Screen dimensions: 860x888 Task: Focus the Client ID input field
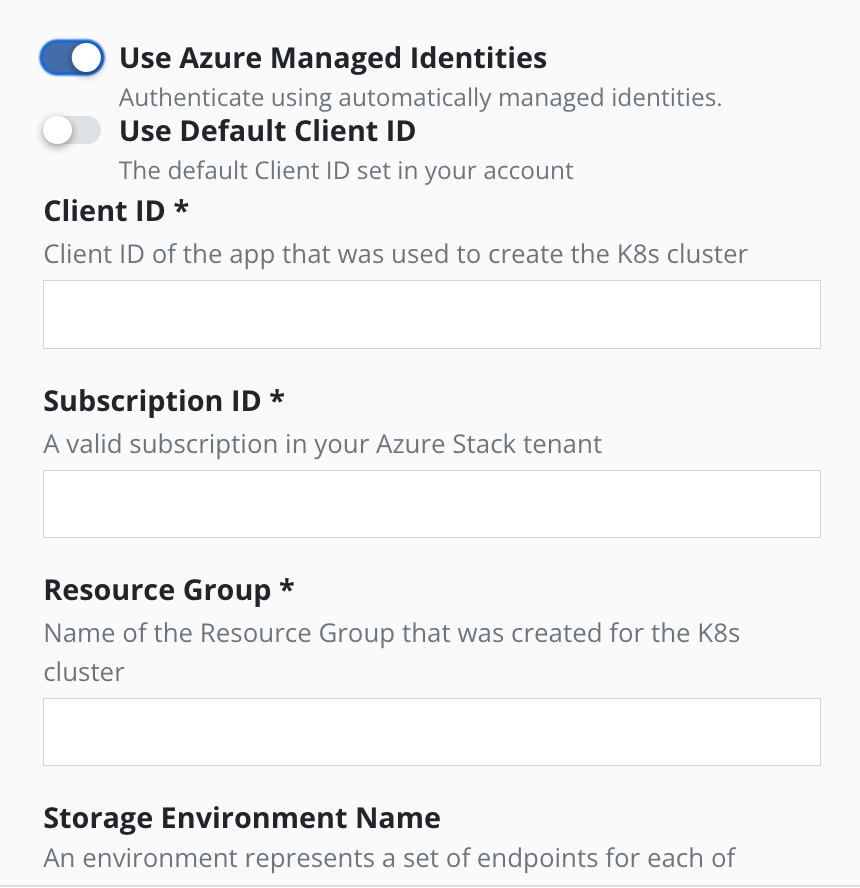click(431, 314)
